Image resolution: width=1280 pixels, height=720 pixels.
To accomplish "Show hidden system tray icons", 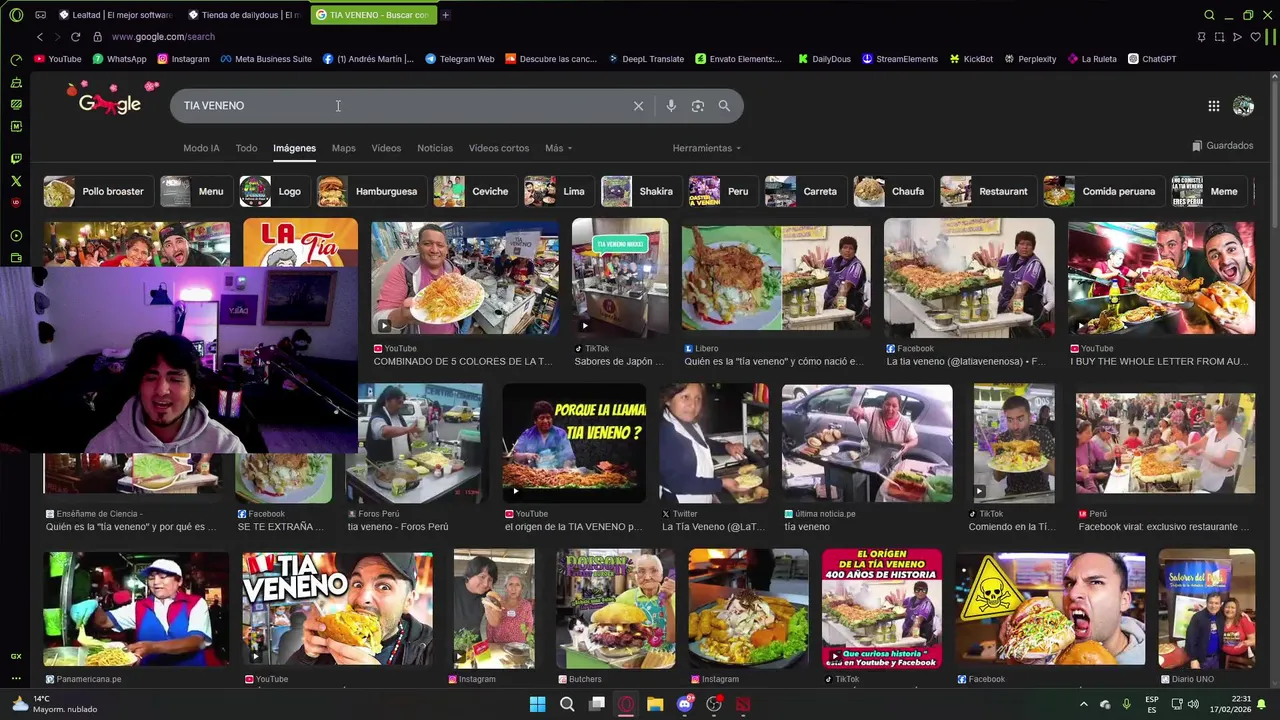I will [1083, 704].
